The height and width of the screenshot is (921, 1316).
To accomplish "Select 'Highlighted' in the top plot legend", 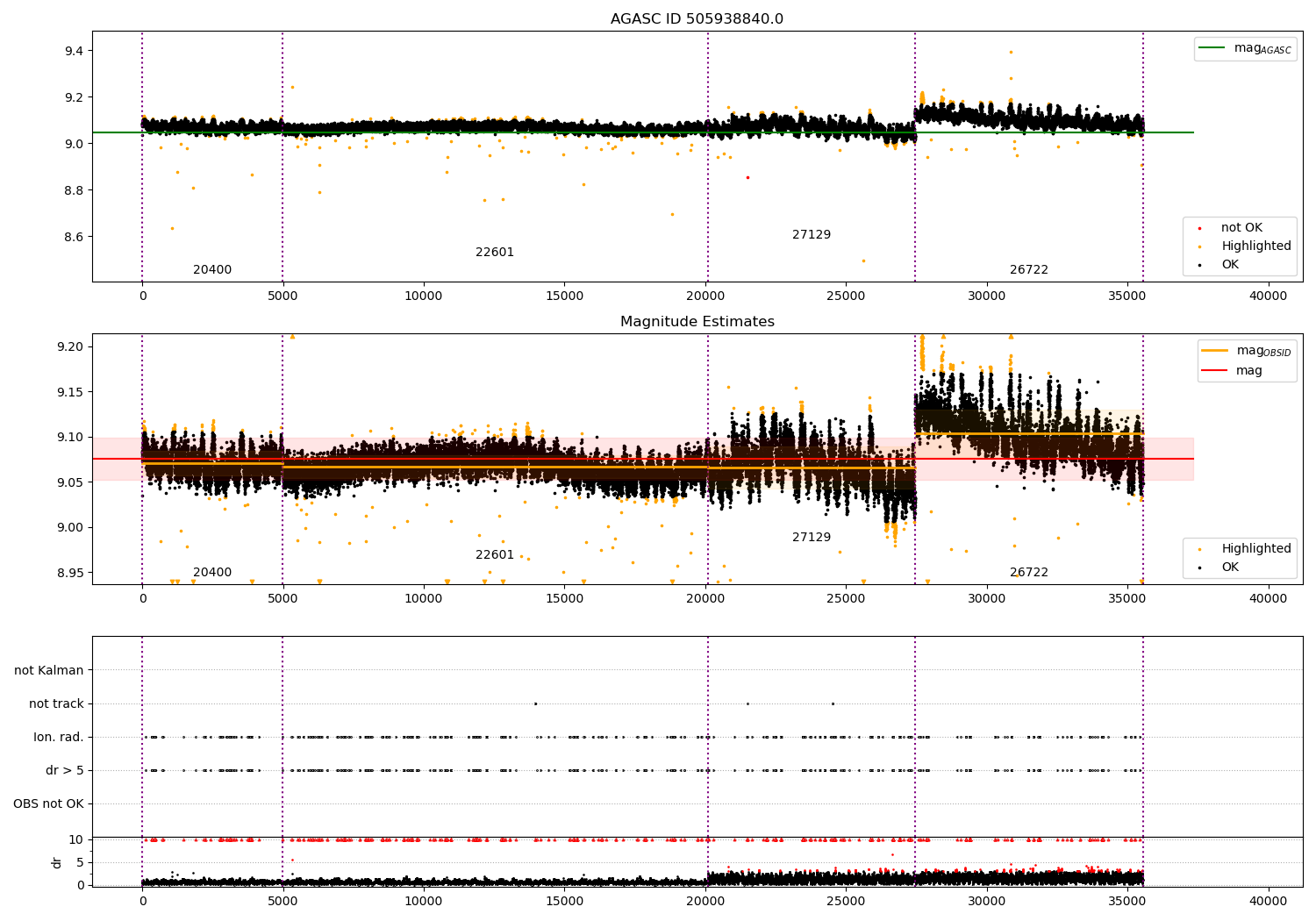I will pos(1256,246).
